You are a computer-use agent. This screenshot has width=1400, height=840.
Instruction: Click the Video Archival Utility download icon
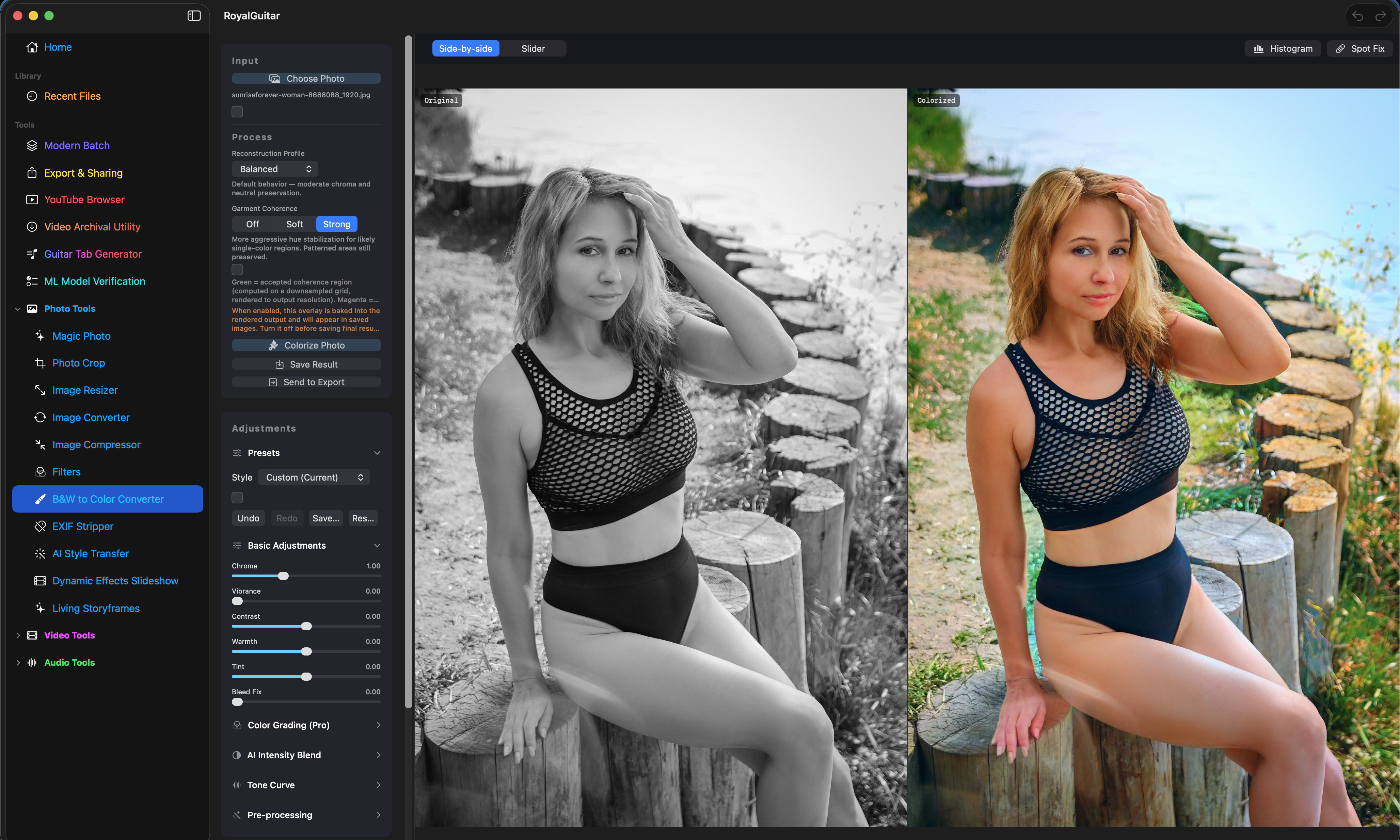[32, 227]
